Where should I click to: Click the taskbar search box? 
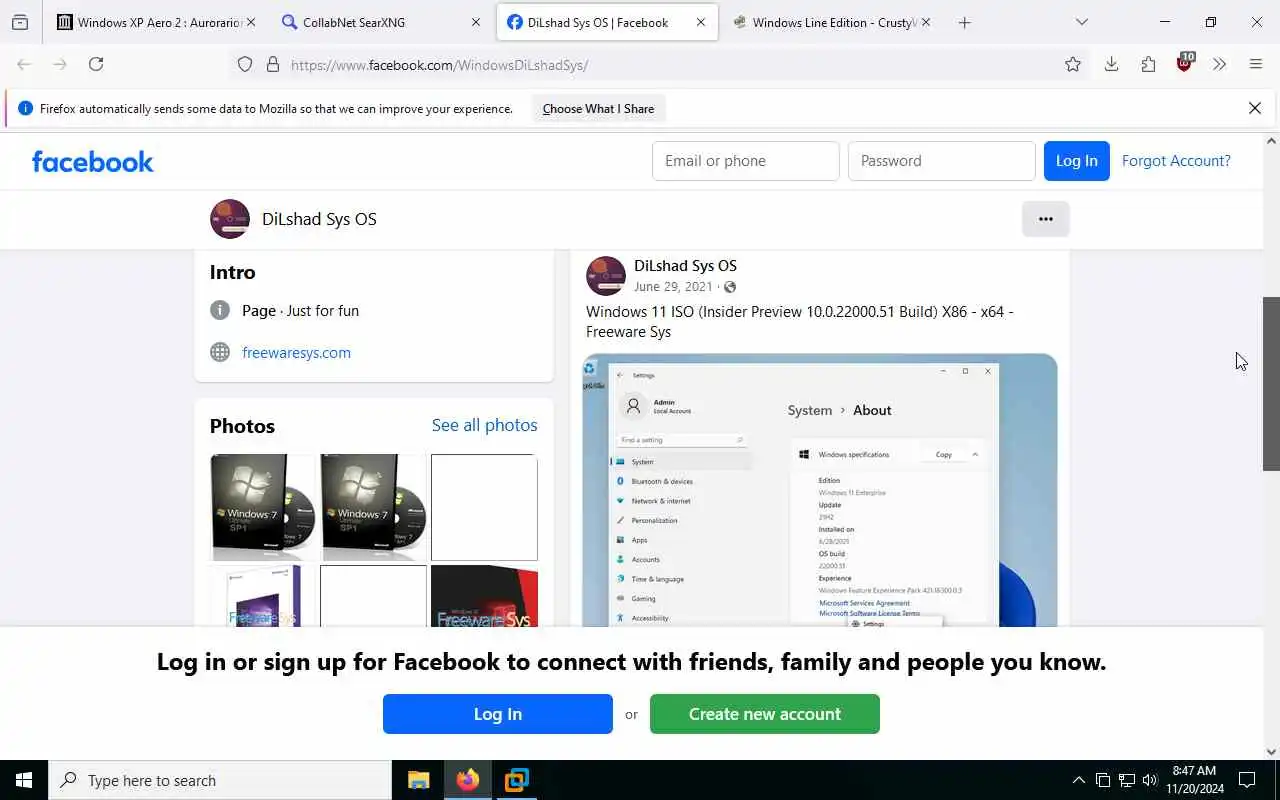tap(220, 780)
